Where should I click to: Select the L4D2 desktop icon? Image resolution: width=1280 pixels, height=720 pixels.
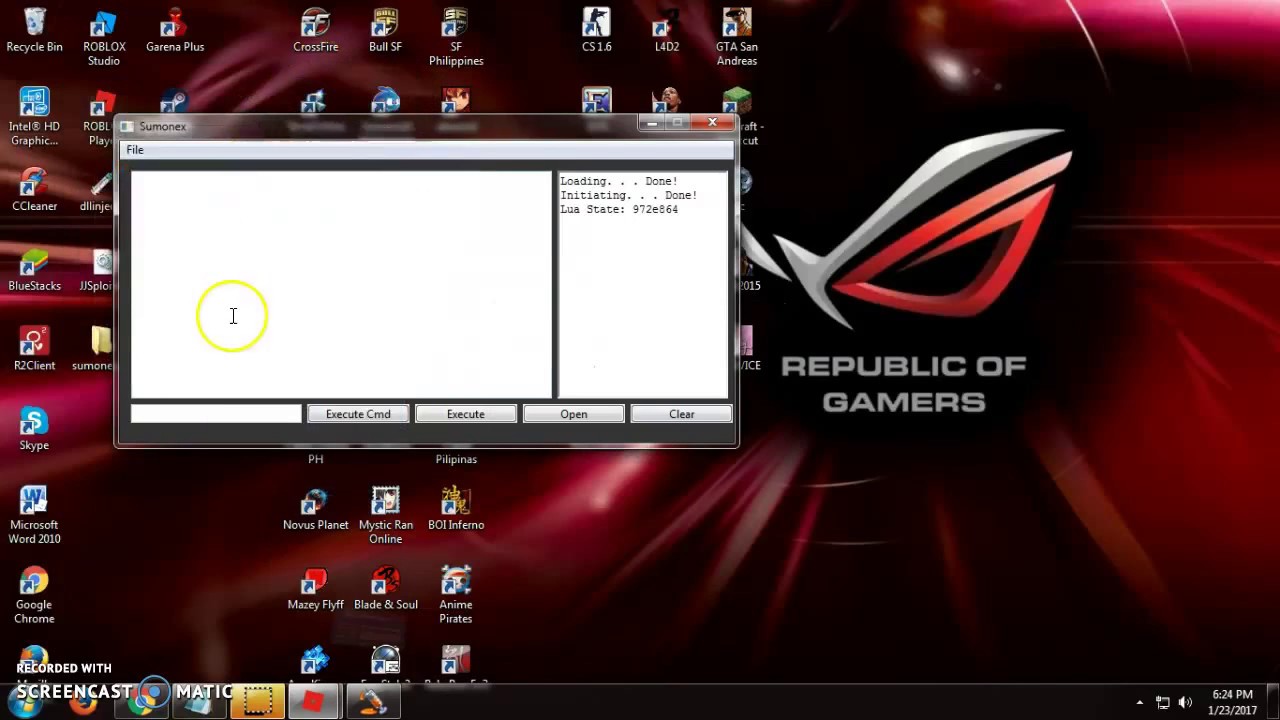(667, 31)
